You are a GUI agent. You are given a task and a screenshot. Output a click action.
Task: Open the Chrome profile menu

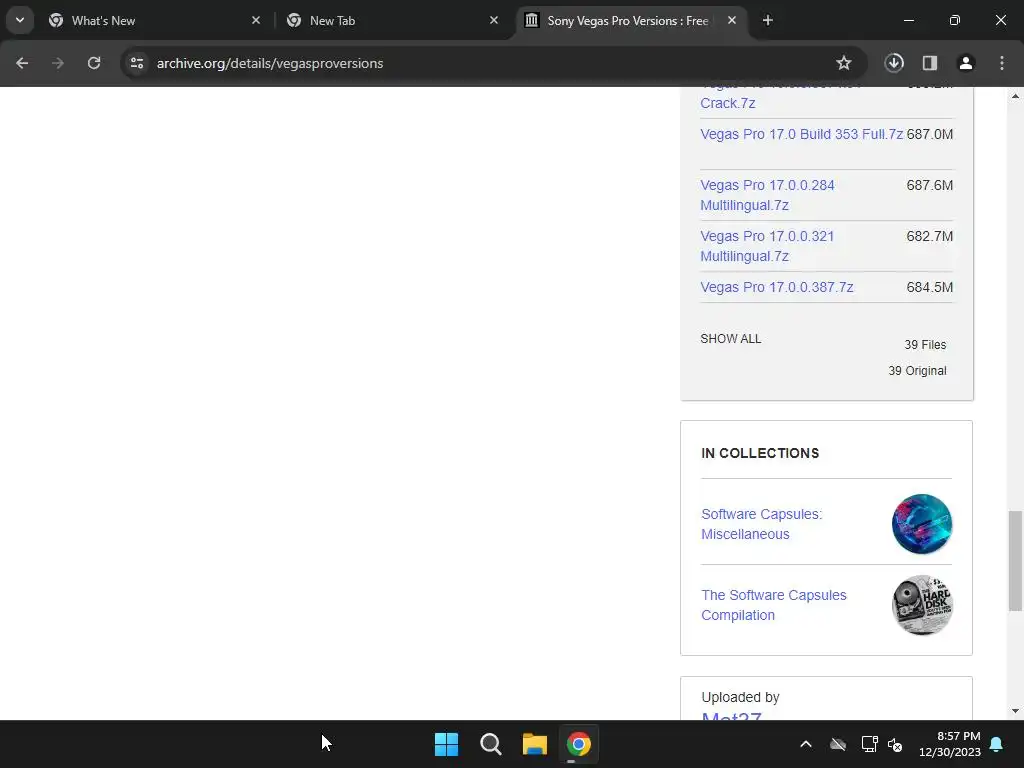966,63
